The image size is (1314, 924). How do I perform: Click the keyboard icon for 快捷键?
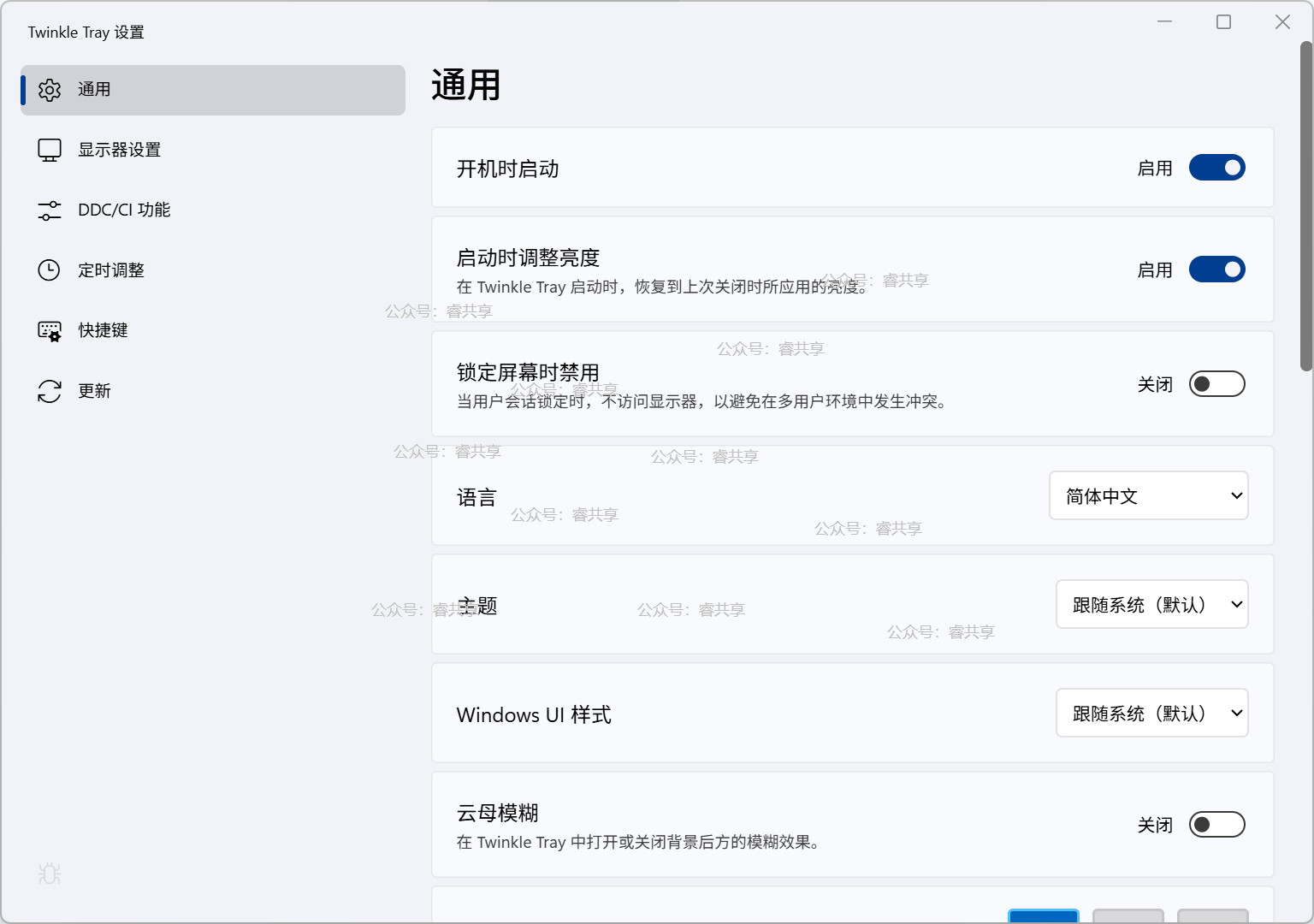[x=50, y=331]
